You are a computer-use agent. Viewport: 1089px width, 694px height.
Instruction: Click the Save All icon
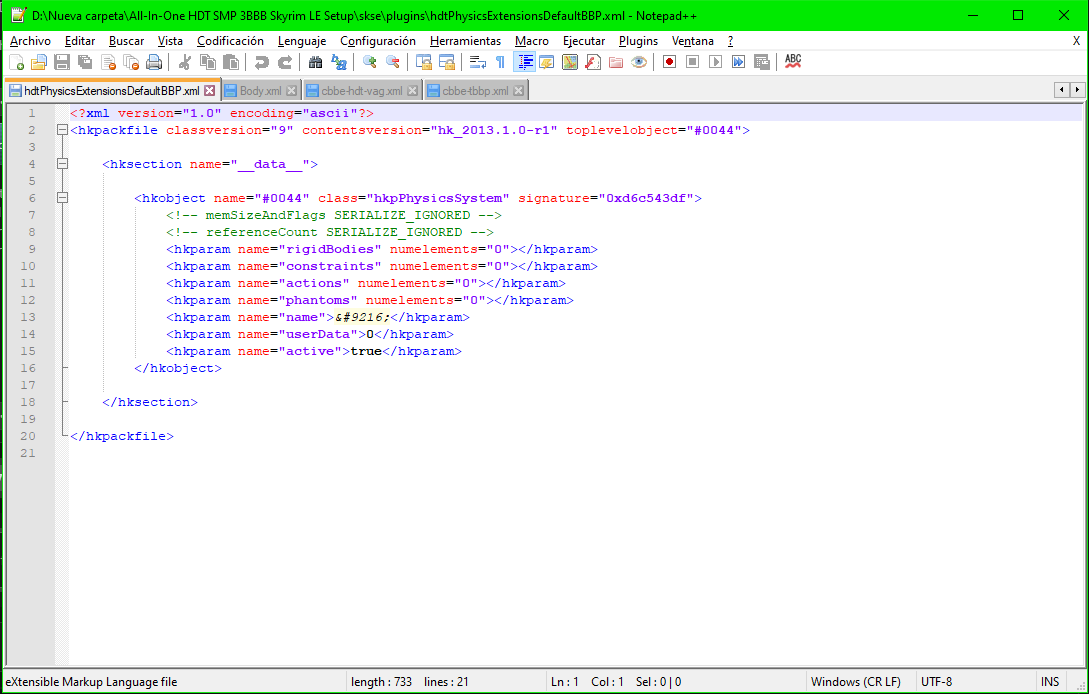(85, 63)
